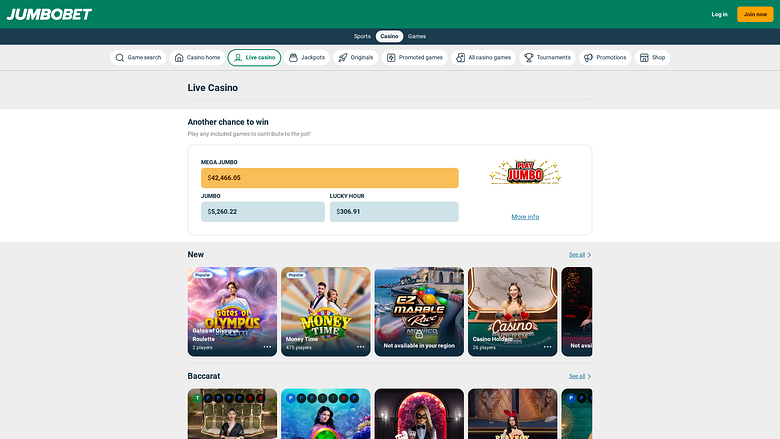The height and width of the screenshot is (439, 780).
Task: Click the Mega Jumbo $42,466.05 bar
Action: pos(329,178)
